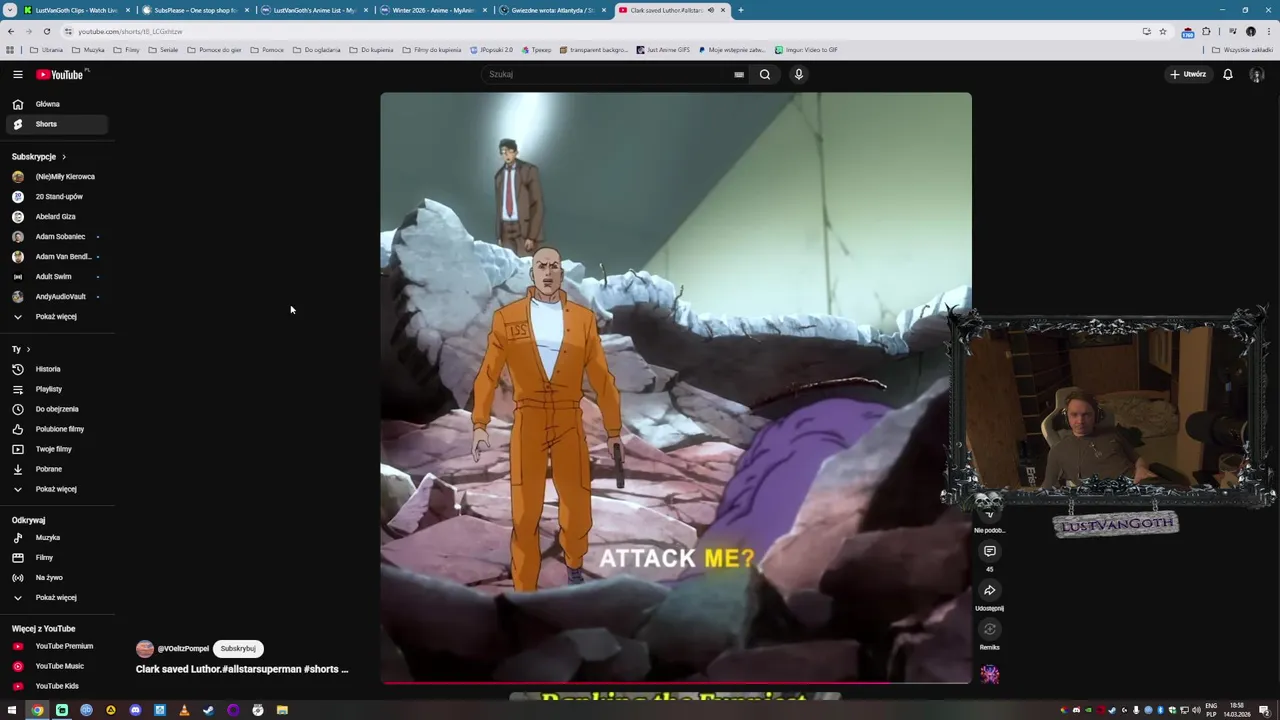Switch to Winter 2026 Anime tab
1280x720 pixels.
pyautogui.click(x=433, y=10)
